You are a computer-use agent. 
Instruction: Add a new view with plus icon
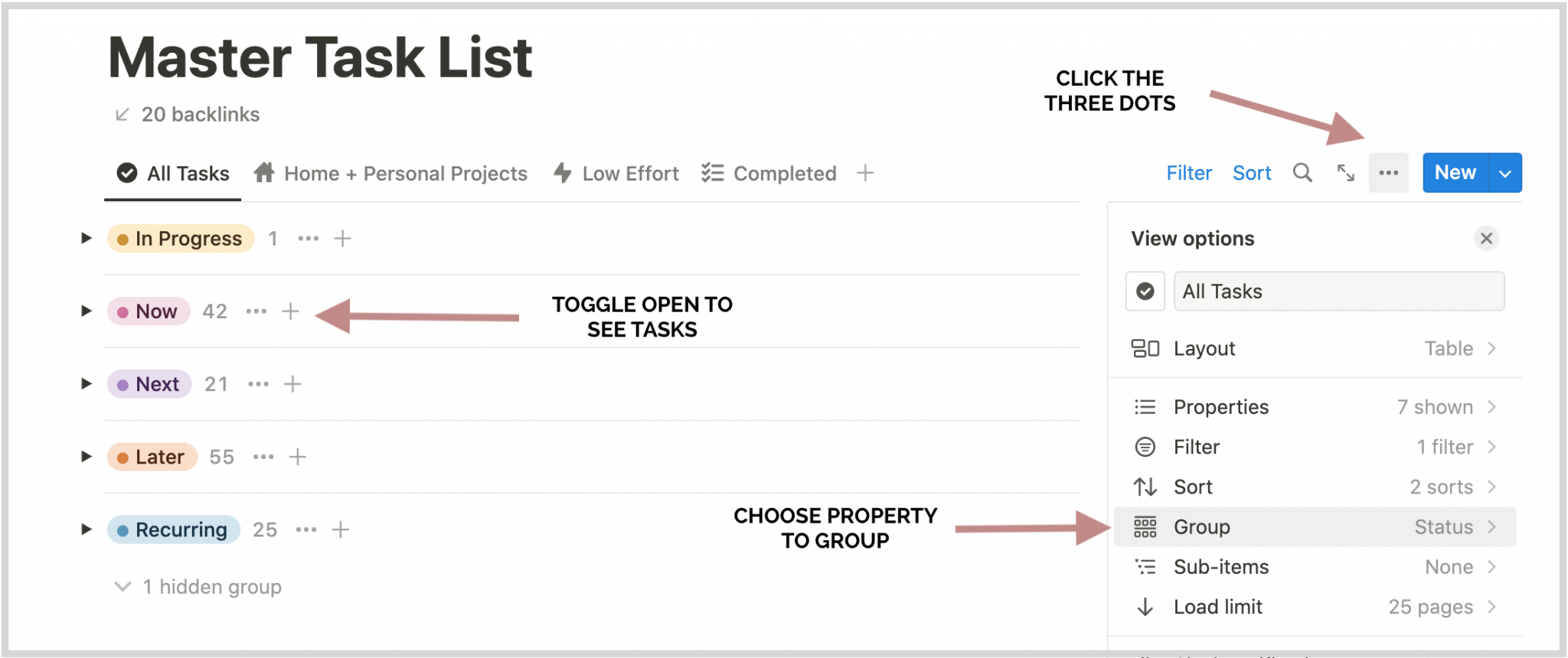[865, 173]
